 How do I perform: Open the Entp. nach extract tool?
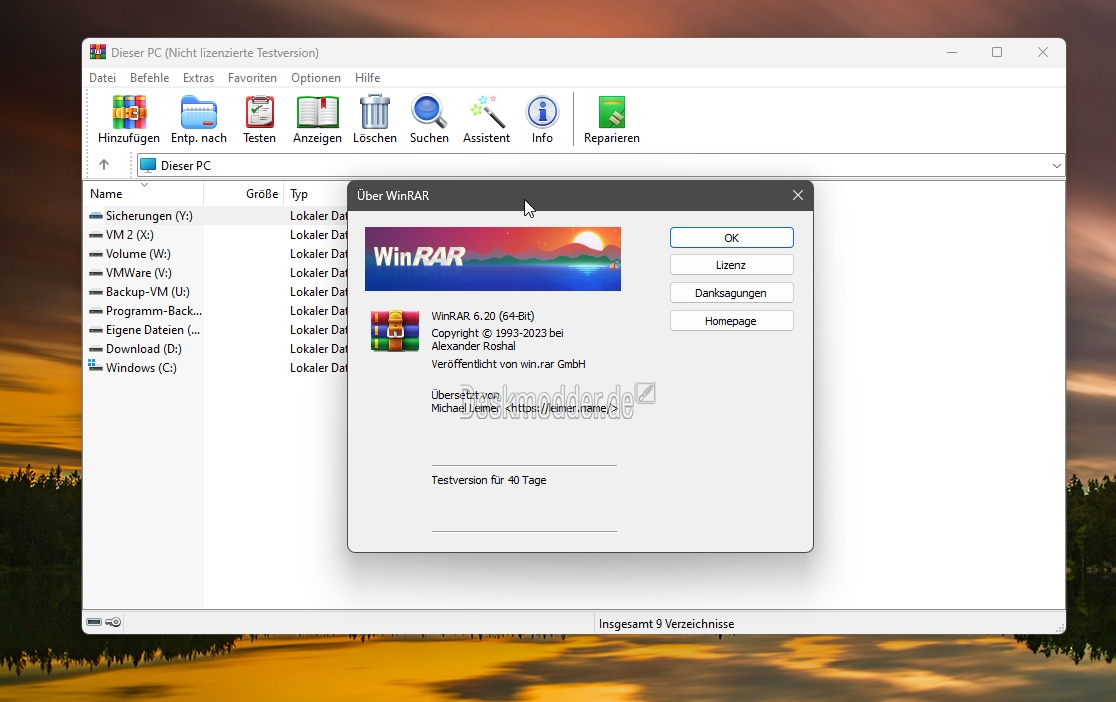(x=199, y=120)
